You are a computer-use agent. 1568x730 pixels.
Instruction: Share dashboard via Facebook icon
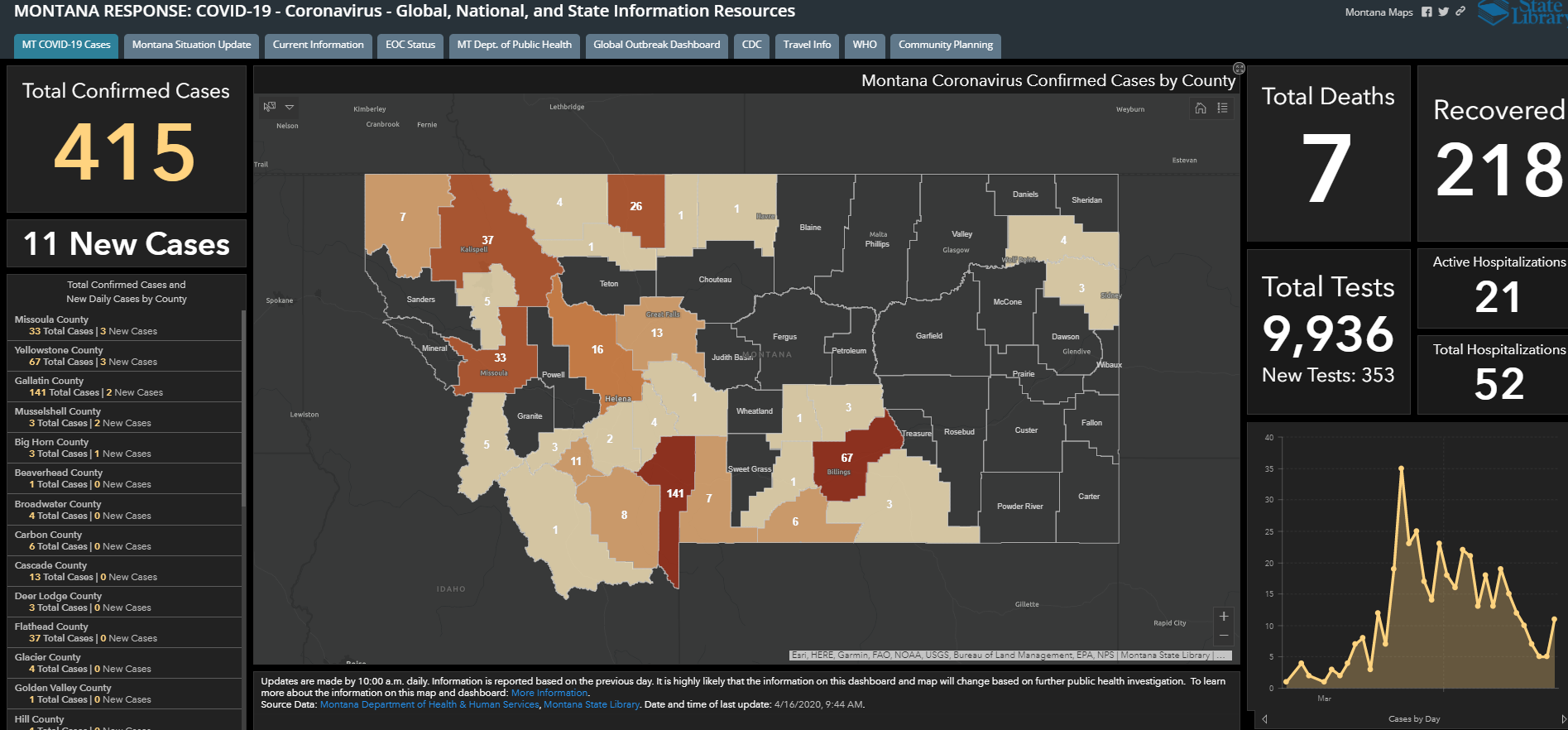click(1427, 12)
